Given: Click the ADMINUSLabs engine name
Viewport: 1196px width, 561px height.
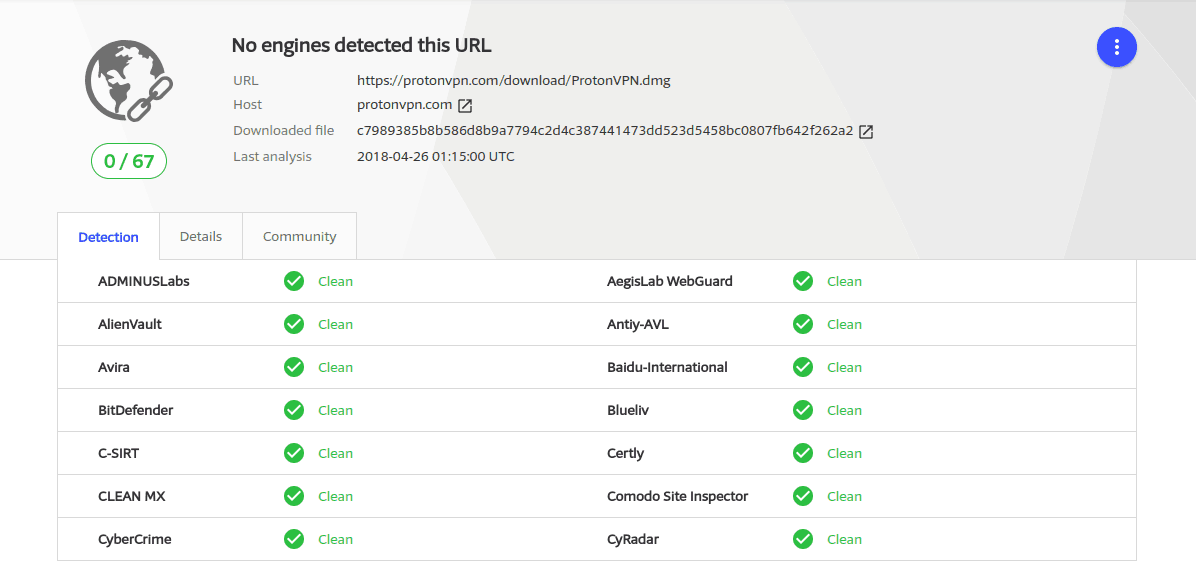Looking at the screenshot, I should [x=144, y=281].
